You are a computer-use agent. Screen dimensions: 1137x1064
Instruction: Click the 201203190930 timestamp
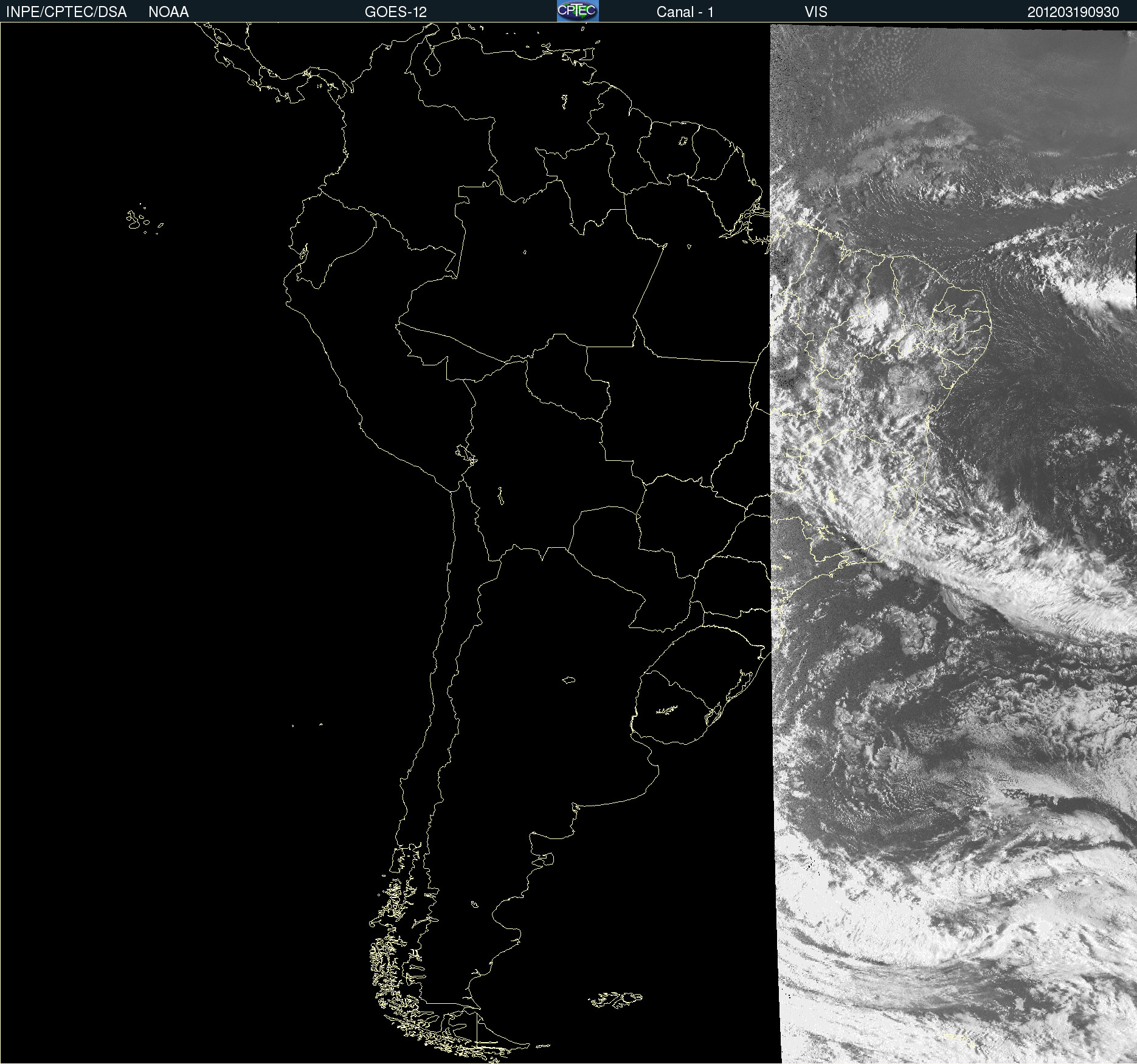coord(1073,12)
